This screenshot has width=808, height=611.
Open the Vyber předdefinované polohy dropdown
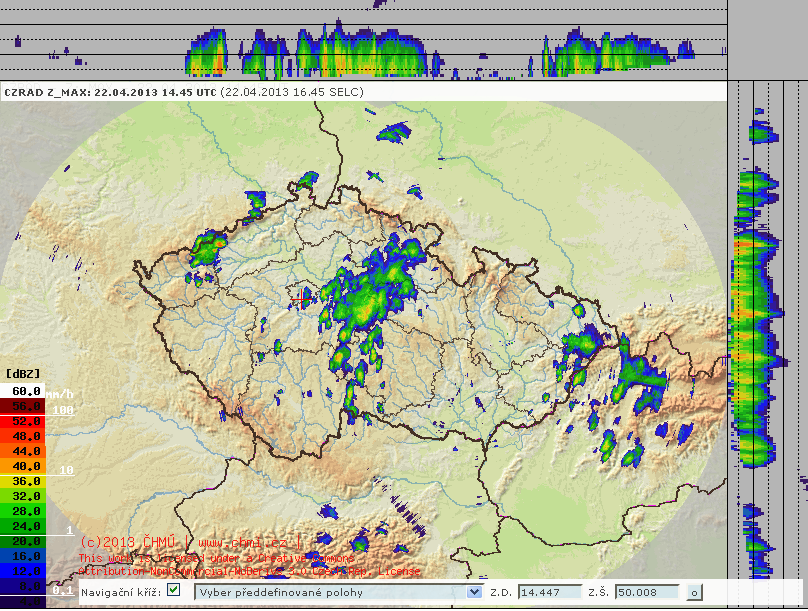coord(339,592)
